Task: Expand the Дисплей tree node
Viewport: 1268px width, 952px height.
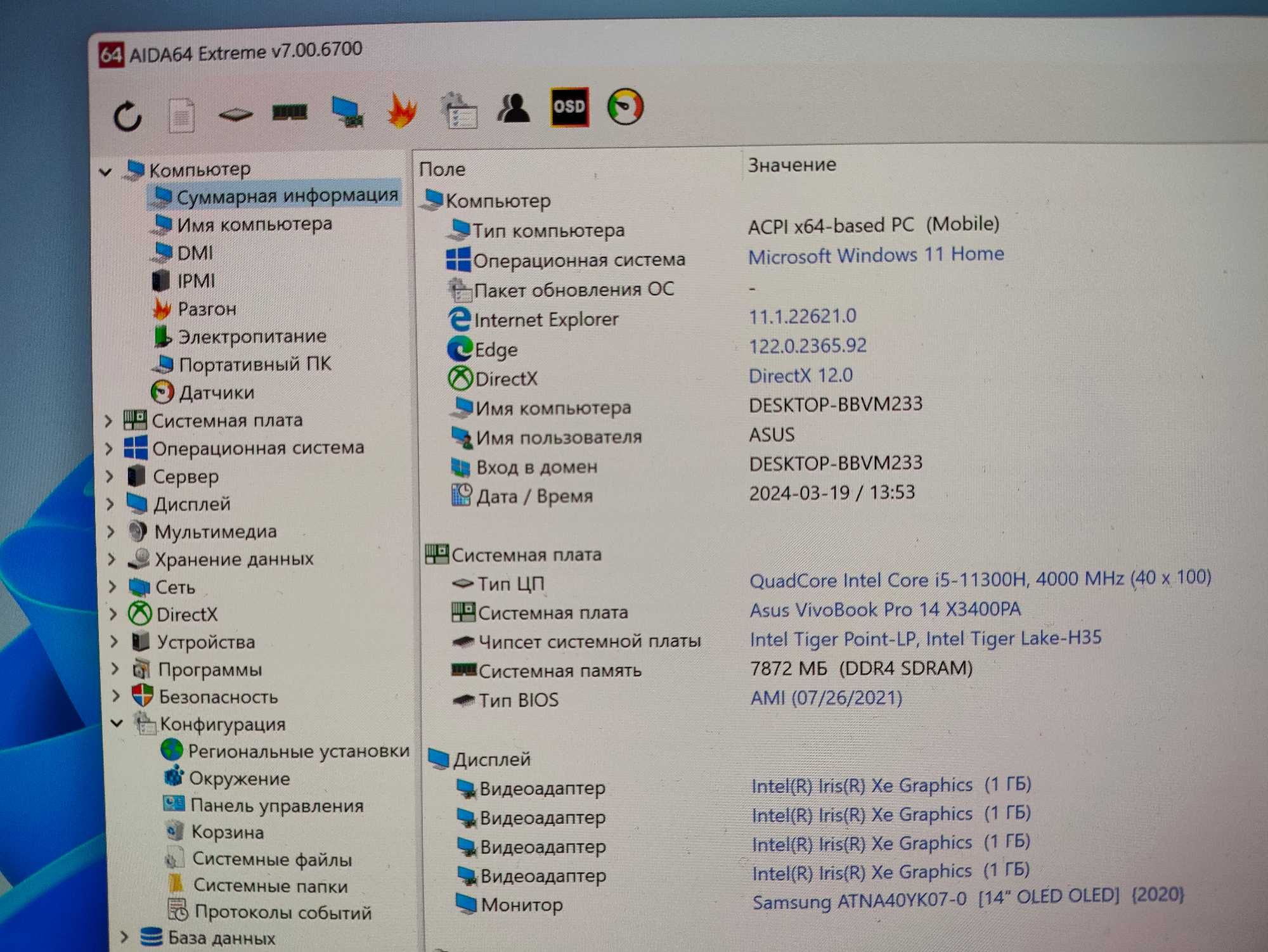Action: coord(110,504)
